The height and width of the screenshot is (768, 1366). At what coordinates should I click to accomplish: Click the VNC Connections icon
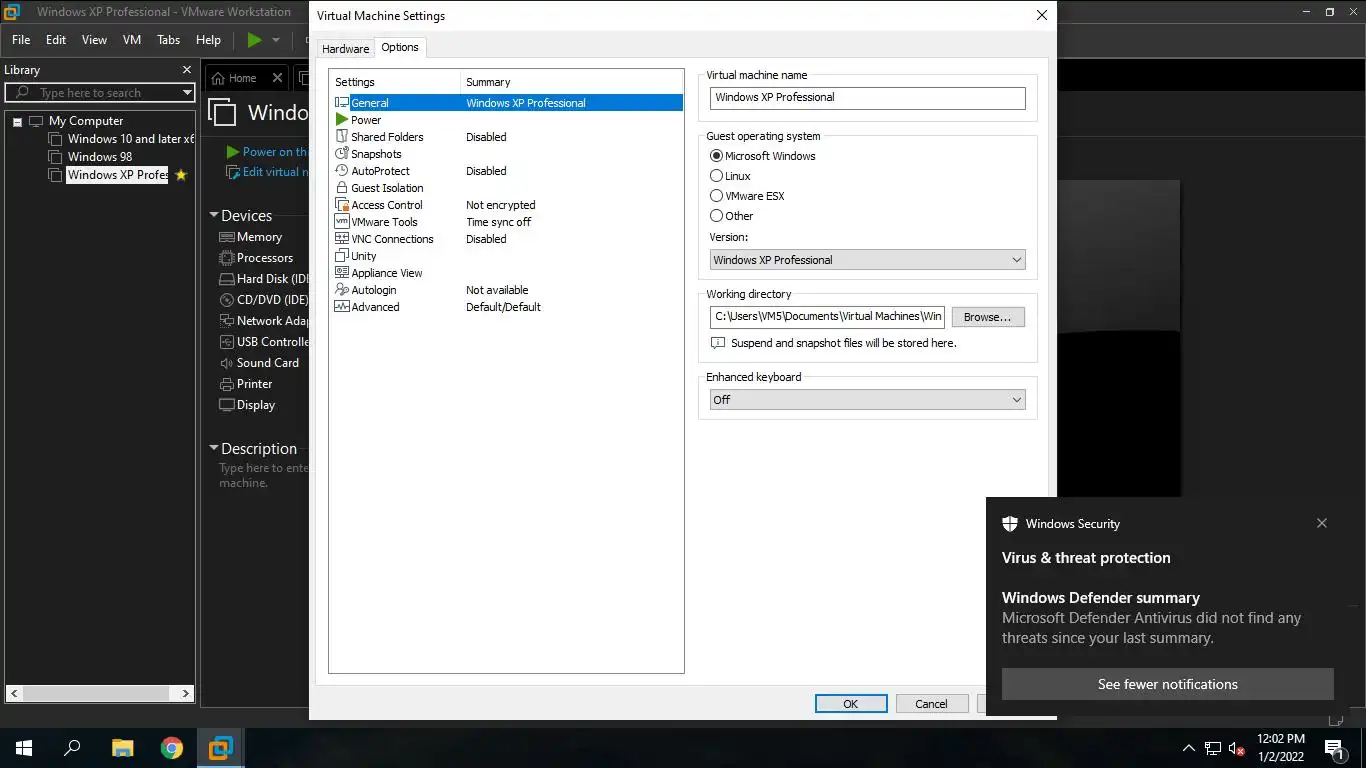(342, 239)
